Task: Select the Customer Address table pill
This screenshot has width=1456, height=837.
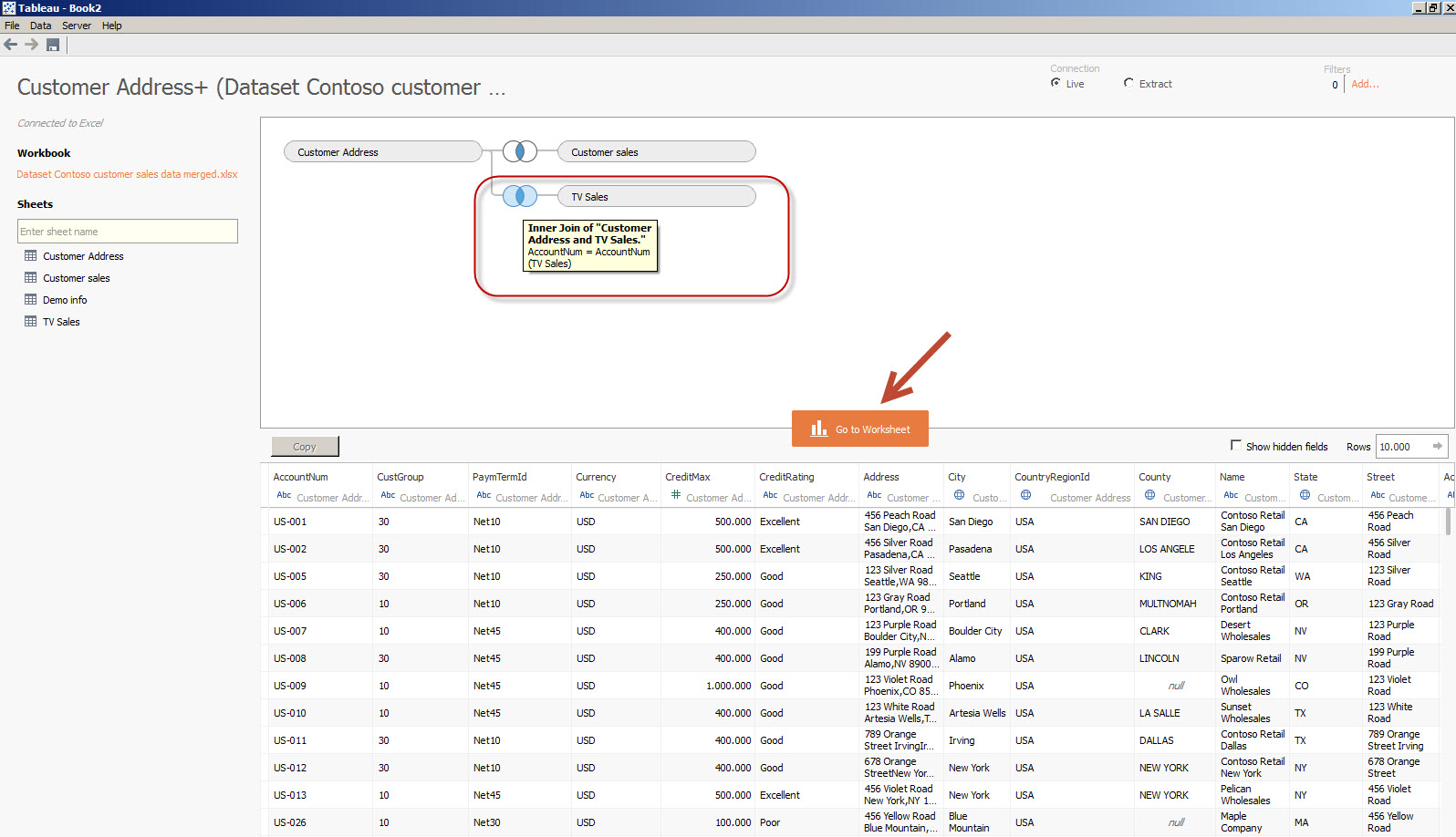Action: click(383, 151)
